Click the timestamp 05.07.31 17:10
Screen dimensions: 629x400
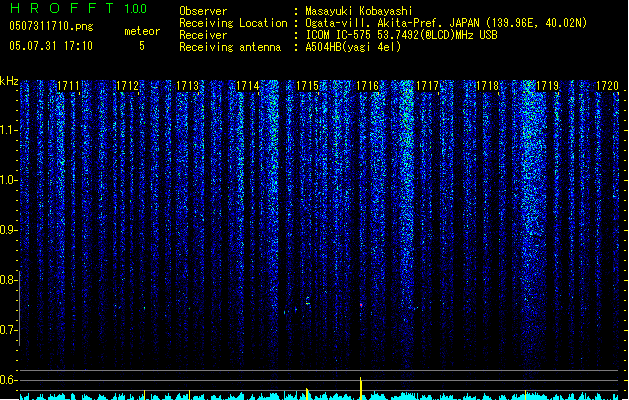[51, 46]
